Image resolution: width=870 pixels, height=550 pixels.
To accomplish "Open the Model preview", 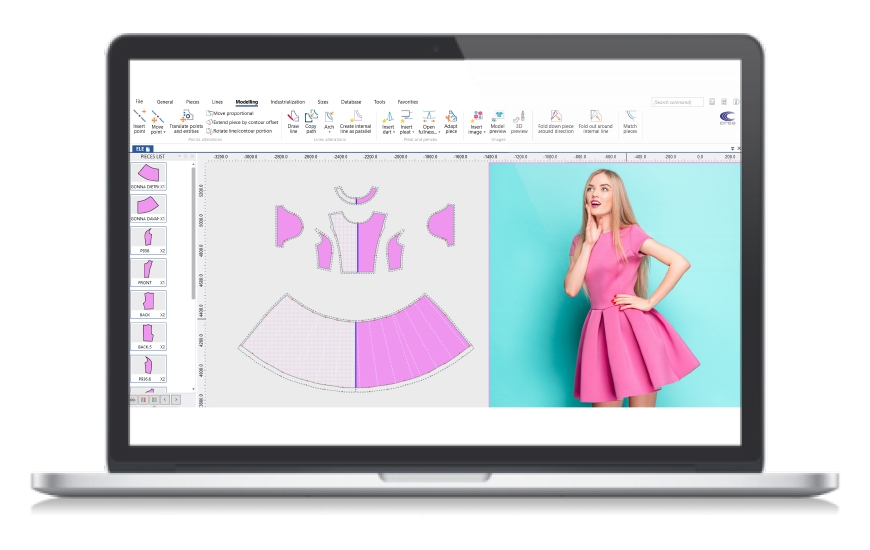I will 498,118.
